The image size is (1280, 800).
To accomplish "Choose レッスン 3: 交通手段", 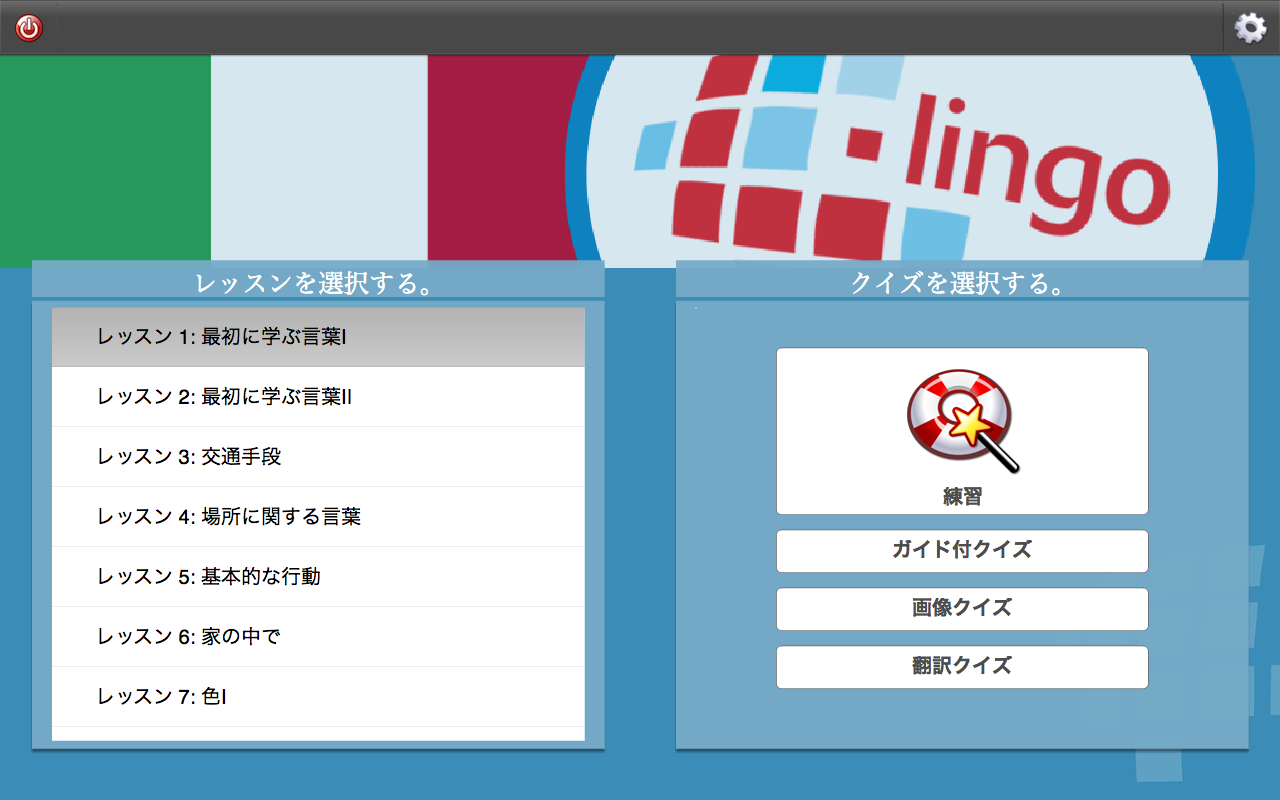I will click(x=318, y=457).
